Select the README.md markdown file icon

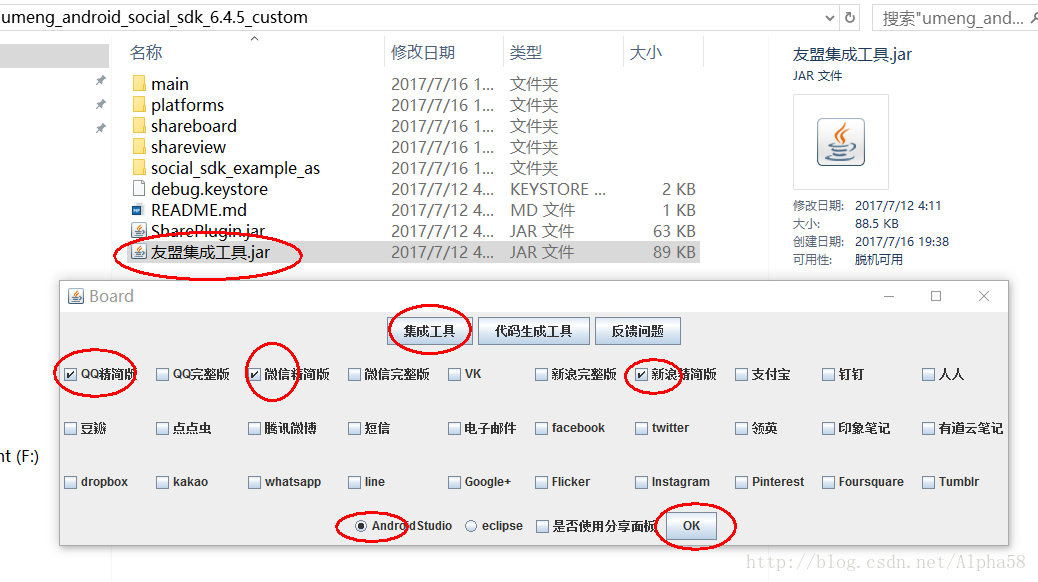(x=138, y=209)
